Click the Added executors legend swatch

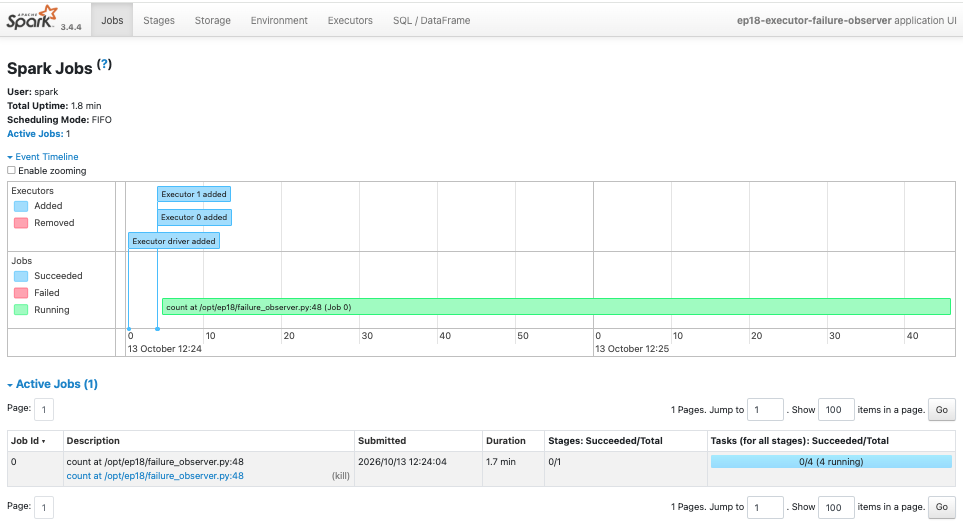coord(21,206)
